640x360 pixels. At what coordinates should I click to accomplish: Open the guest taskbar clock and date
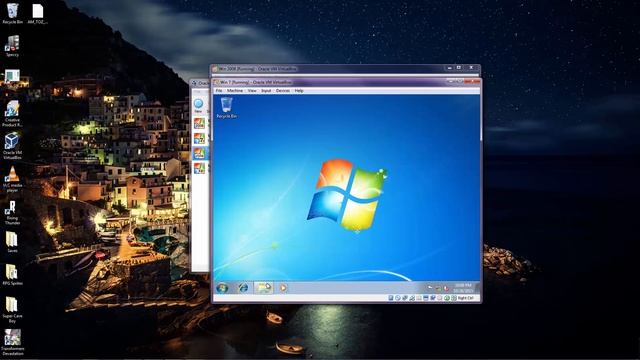coord(463,288)
